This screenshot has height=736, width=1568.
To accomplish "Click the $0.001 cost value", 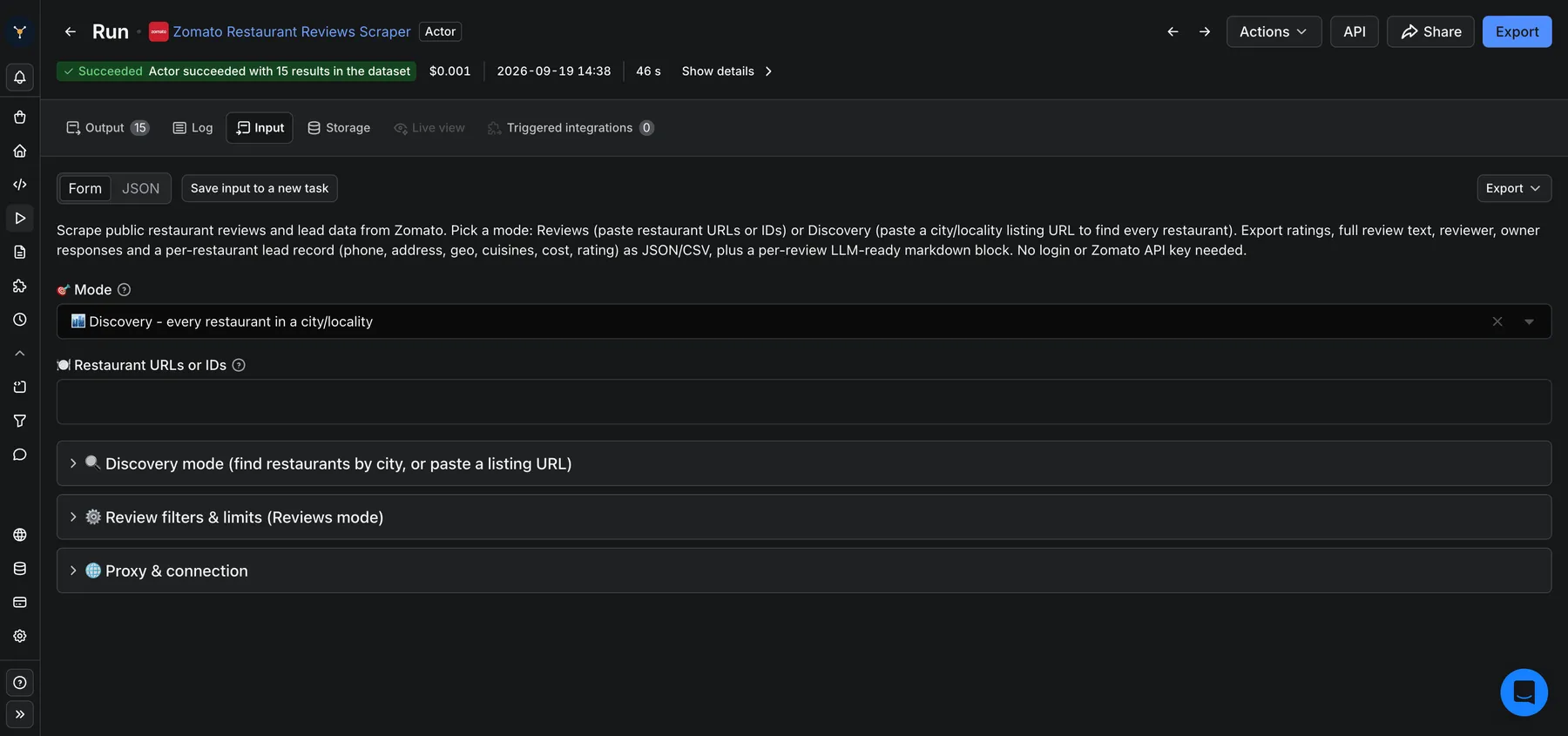I will 449,71.
